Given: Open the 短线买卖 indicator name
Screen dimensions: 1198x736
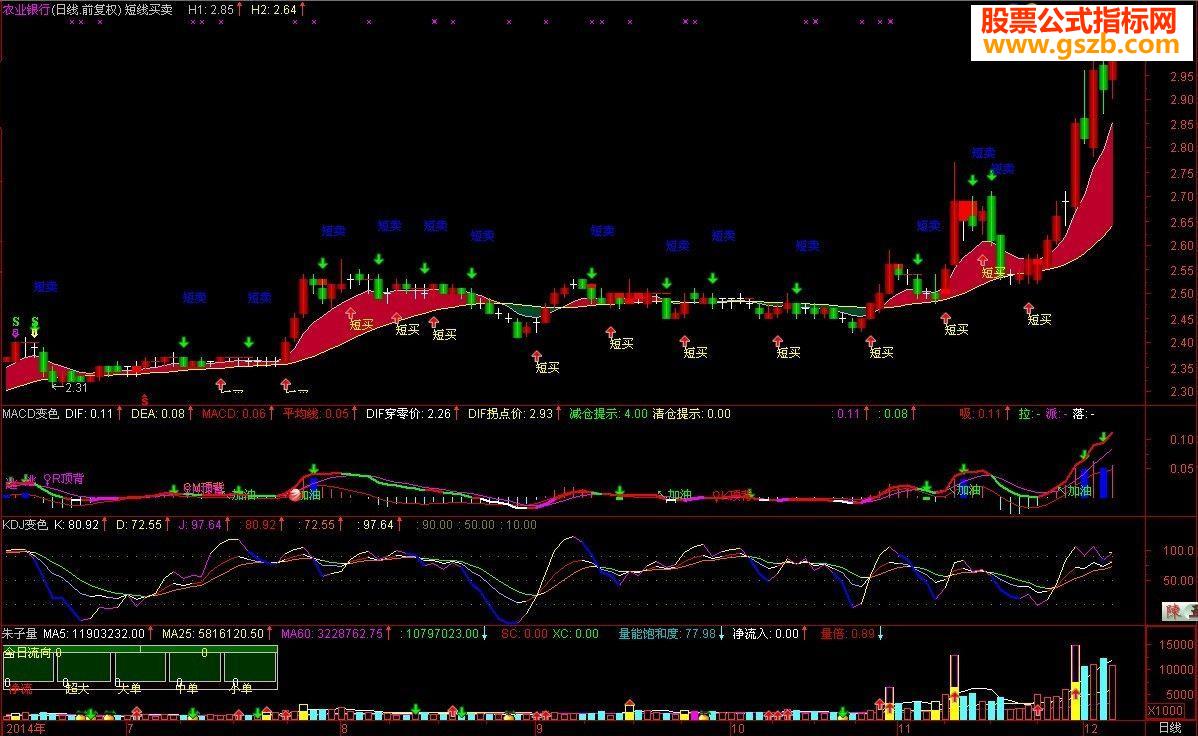Looking at the screenshot, I should coord(149,10).
